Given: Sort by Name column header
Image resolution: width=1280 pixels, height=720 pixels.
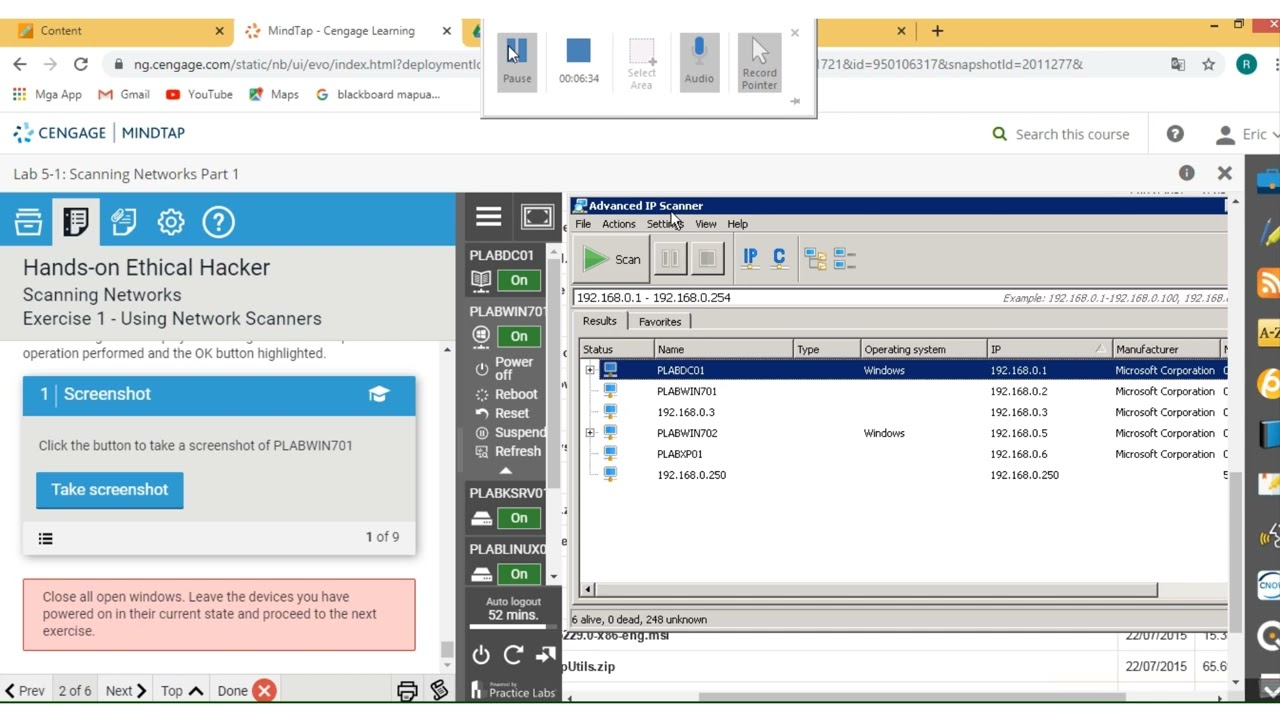Looking at the screenshot, I should click(724, 350).
